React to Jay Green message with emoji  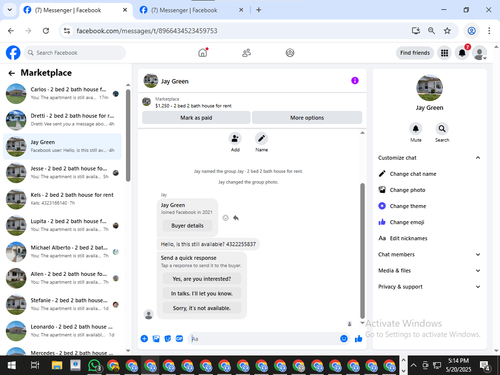(x=226, y=218)
